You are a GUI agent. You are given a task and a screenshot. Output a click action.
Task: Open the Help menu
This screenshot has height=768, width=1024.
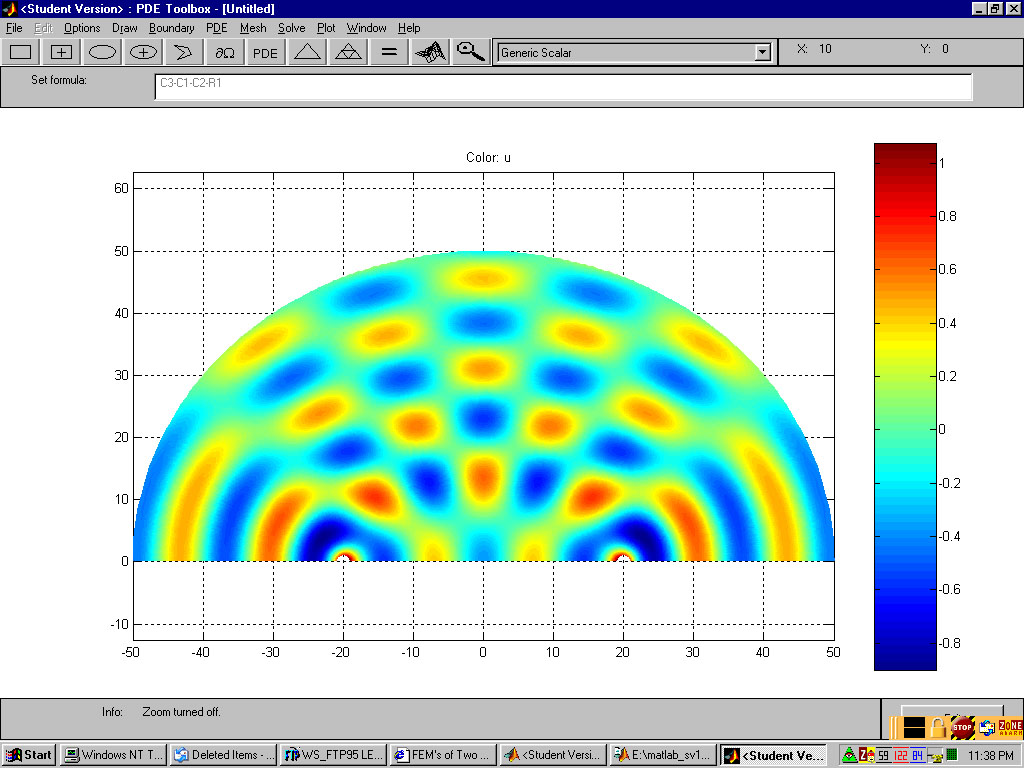[x=409, y=28]
